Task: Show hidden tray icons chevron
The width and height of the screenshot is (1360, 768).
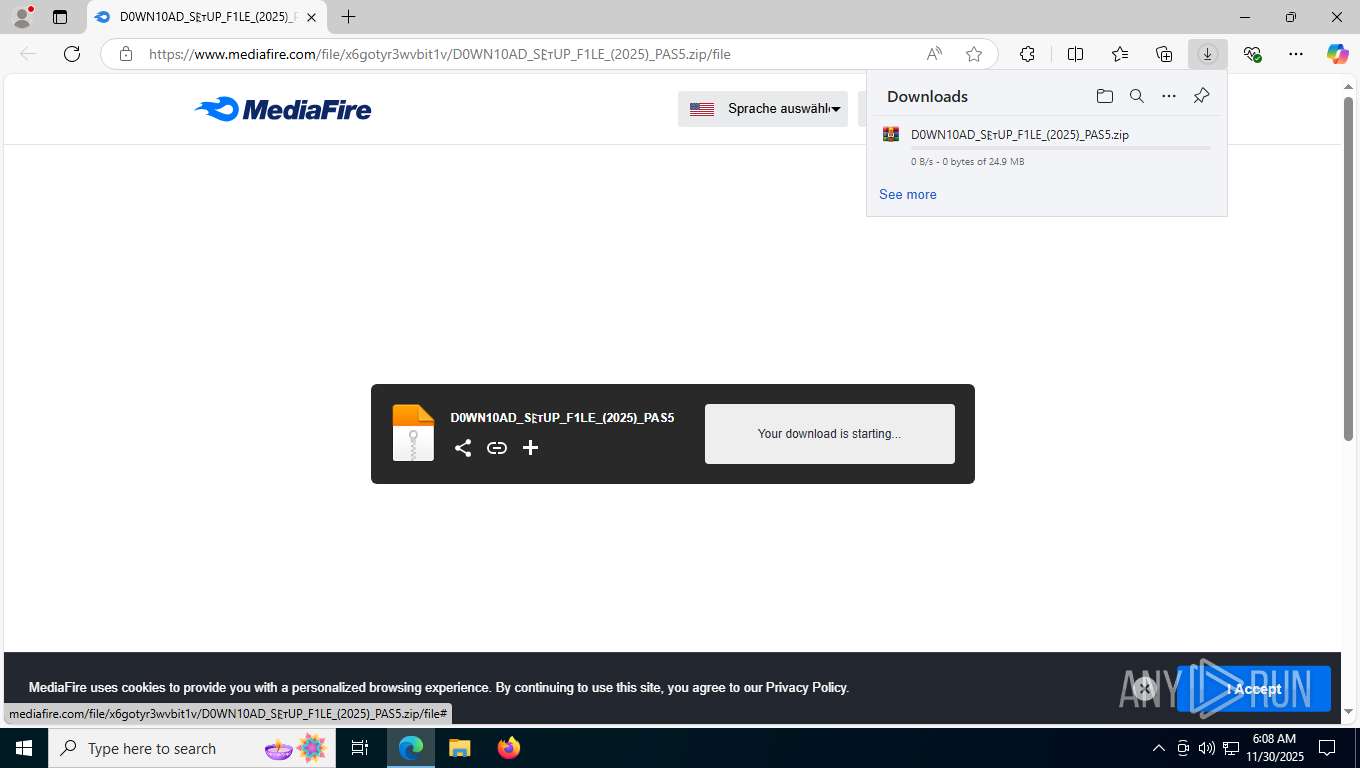Action: tap(1159, 748)
